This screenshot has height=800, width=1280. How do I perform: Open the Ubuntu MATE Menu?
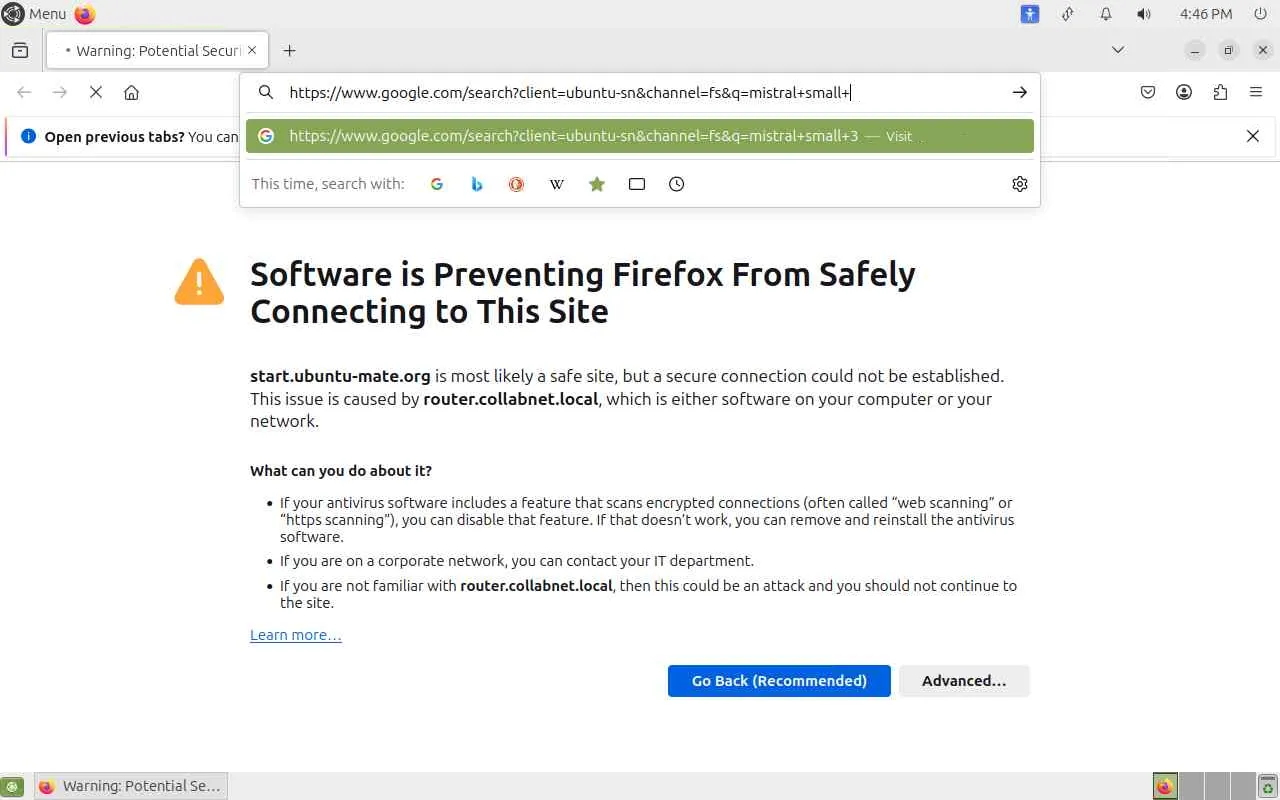tap(36, 14)
